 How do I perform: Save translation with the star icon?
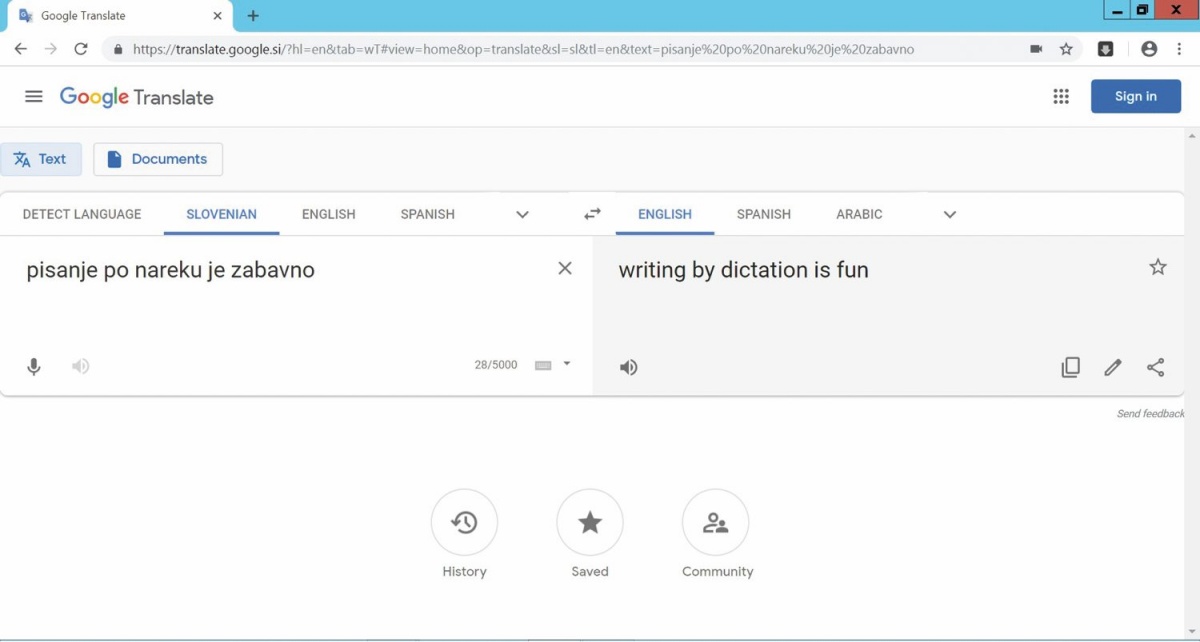(1158, 267)
